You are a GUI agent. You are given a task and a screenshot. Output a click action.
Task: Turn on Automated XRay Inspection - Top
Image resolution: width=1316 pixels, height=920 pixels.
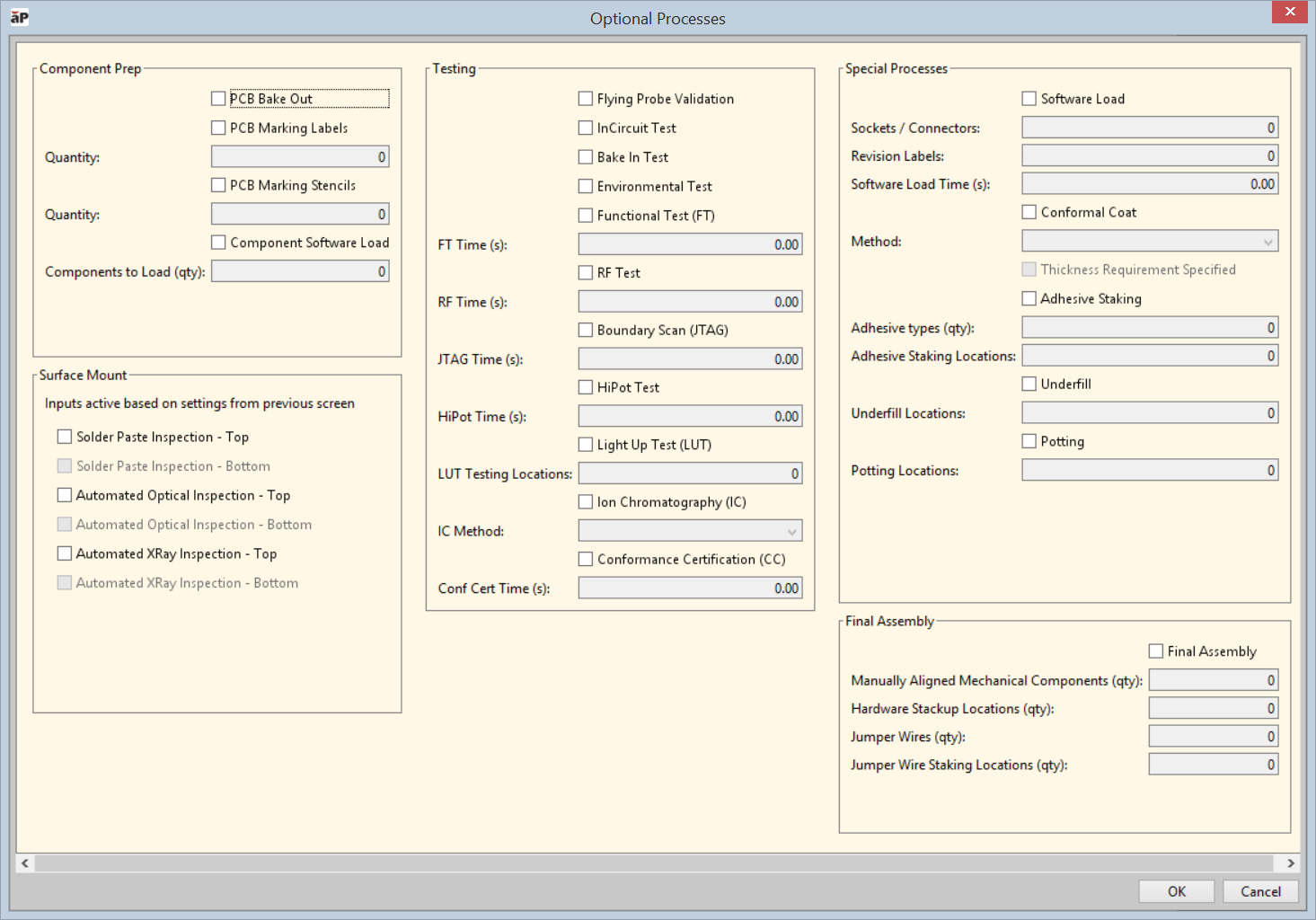coord(65,553)
